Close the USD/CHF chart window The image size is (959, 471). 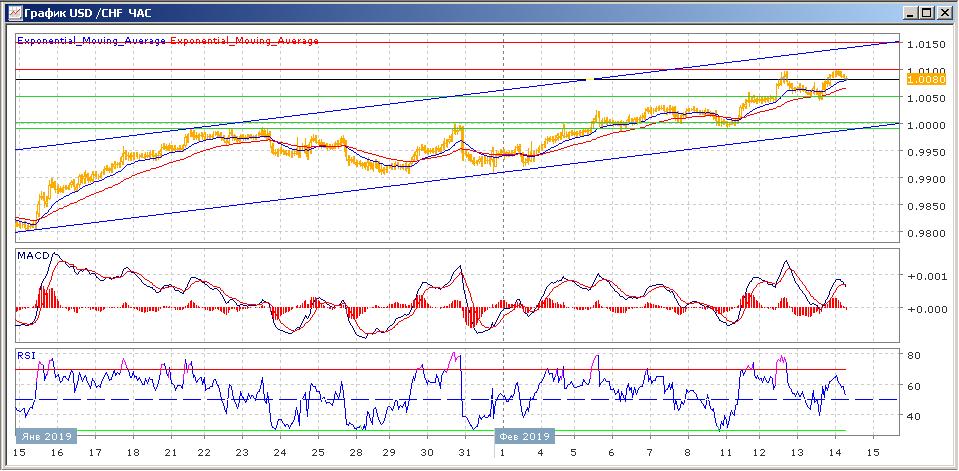tap(943, 12)
